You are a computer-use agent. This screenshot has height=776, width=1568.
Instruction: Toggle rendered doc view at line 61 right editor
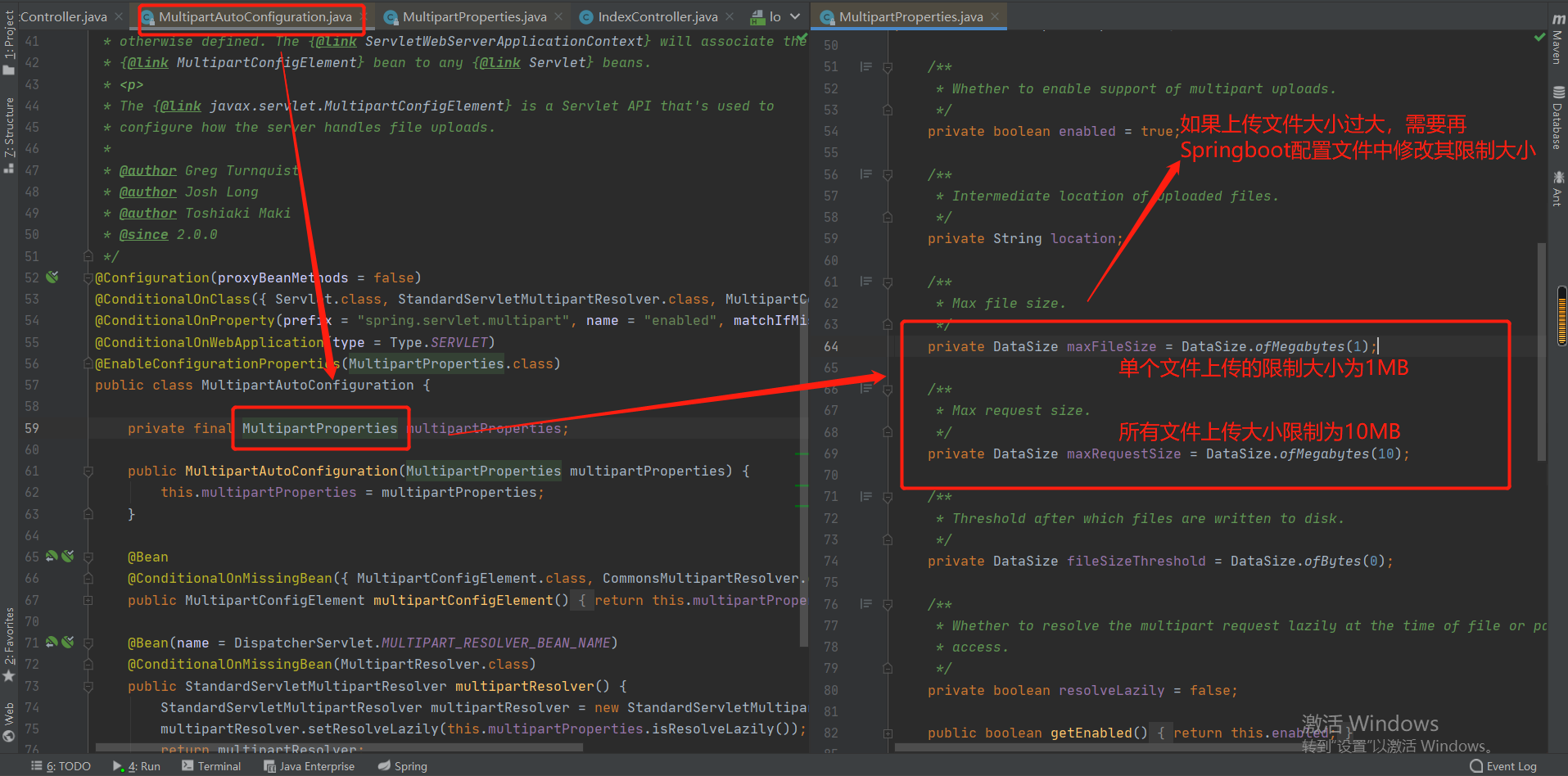point(865,281)
